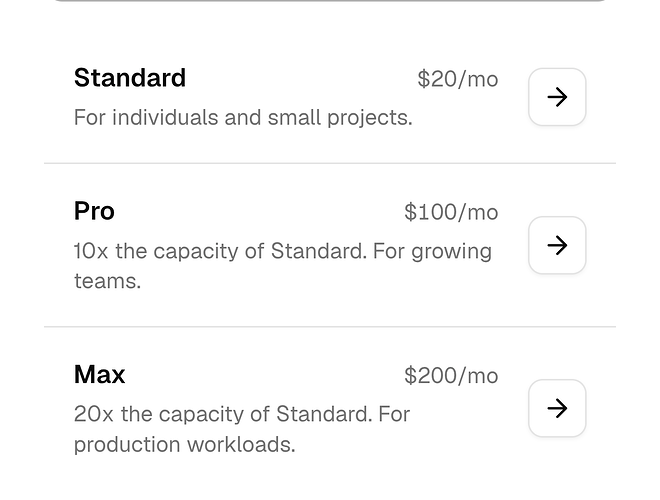Click the Standard plan heading
660x500 pixels.
click(x=130, y=78)
